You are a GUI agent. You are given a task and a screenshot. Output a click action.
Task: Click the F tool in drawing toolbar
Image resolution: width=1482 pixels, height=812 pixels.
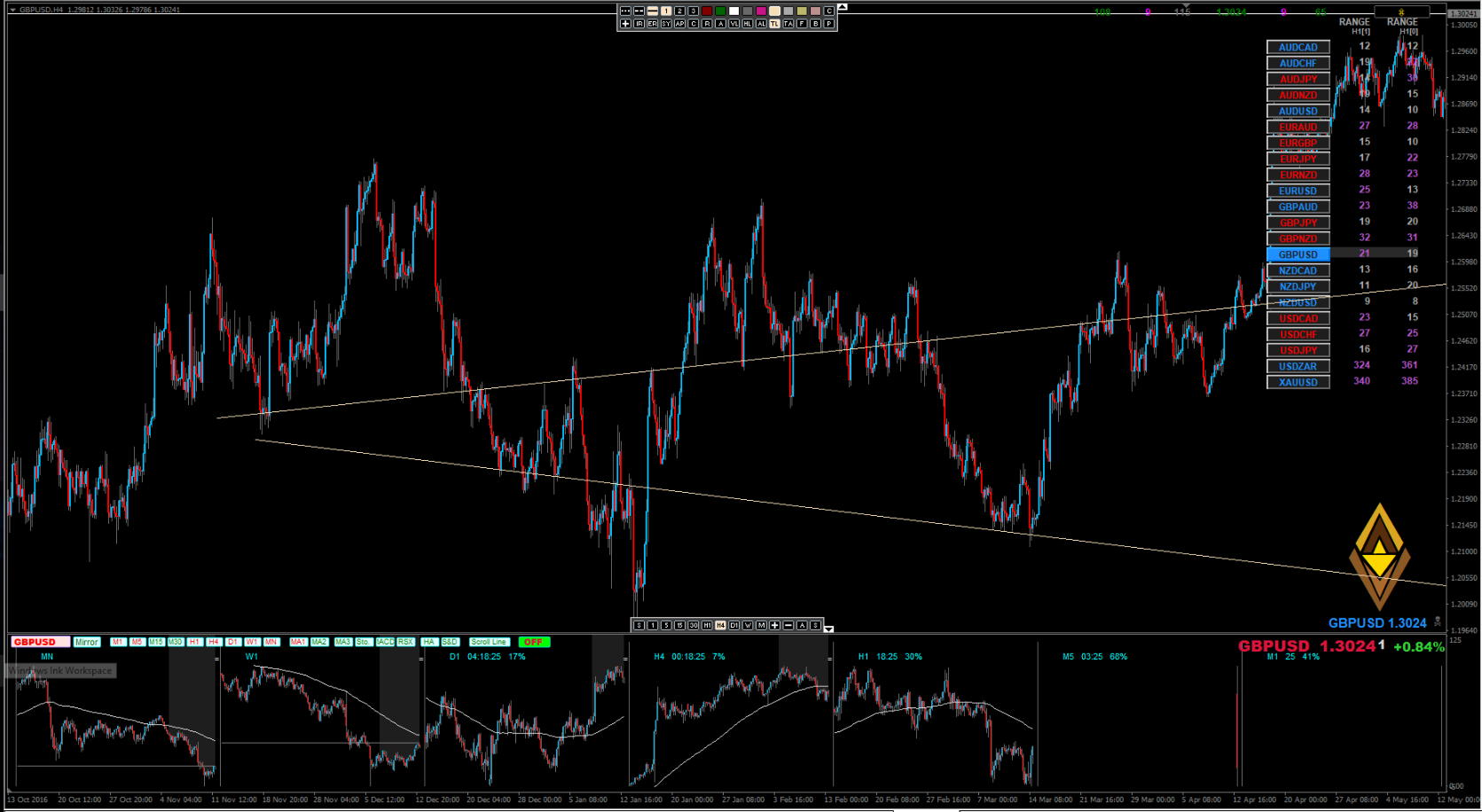(x=802, y=24)
